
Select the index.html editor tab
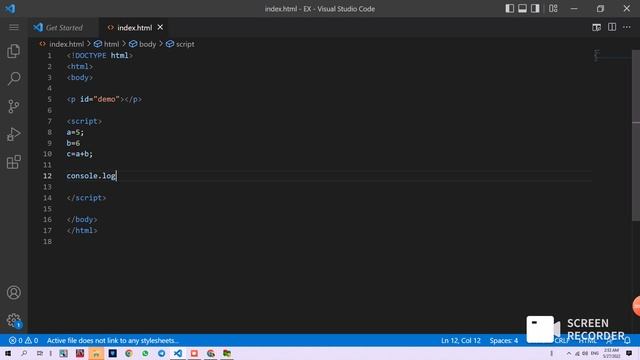click(134, 28)
